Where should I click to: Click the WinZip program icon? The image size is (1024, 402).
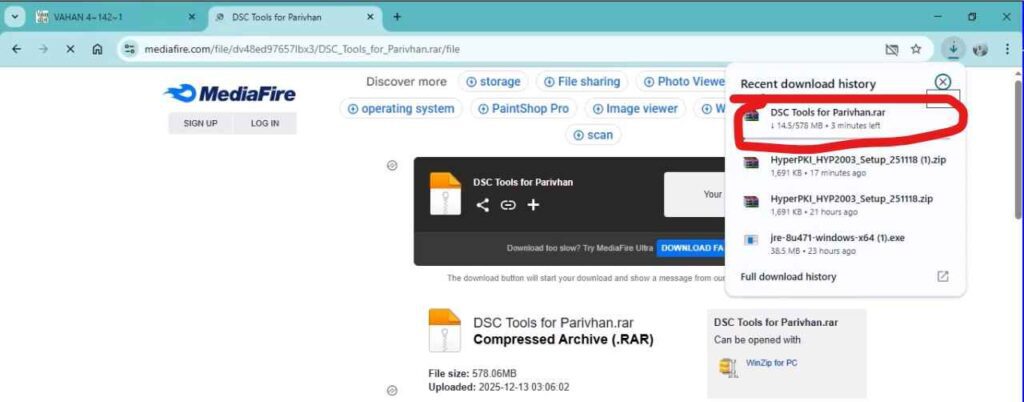[x=728, y=366]
